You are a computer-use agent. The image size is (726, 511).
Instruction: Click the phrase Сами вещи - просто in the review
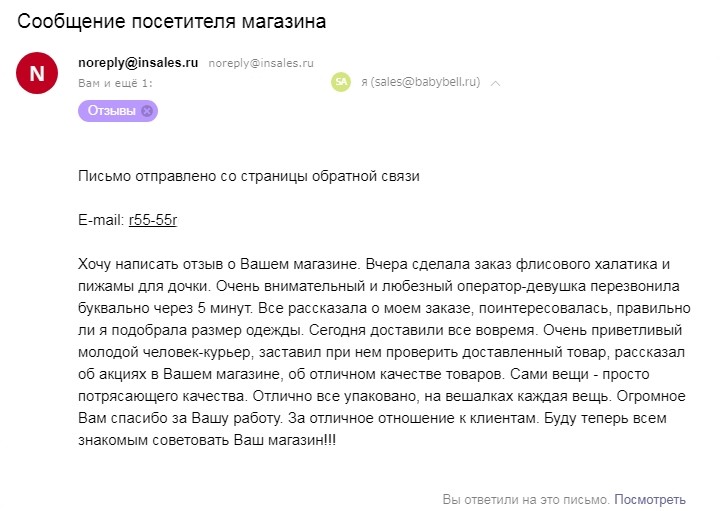(x=580, y=374)
